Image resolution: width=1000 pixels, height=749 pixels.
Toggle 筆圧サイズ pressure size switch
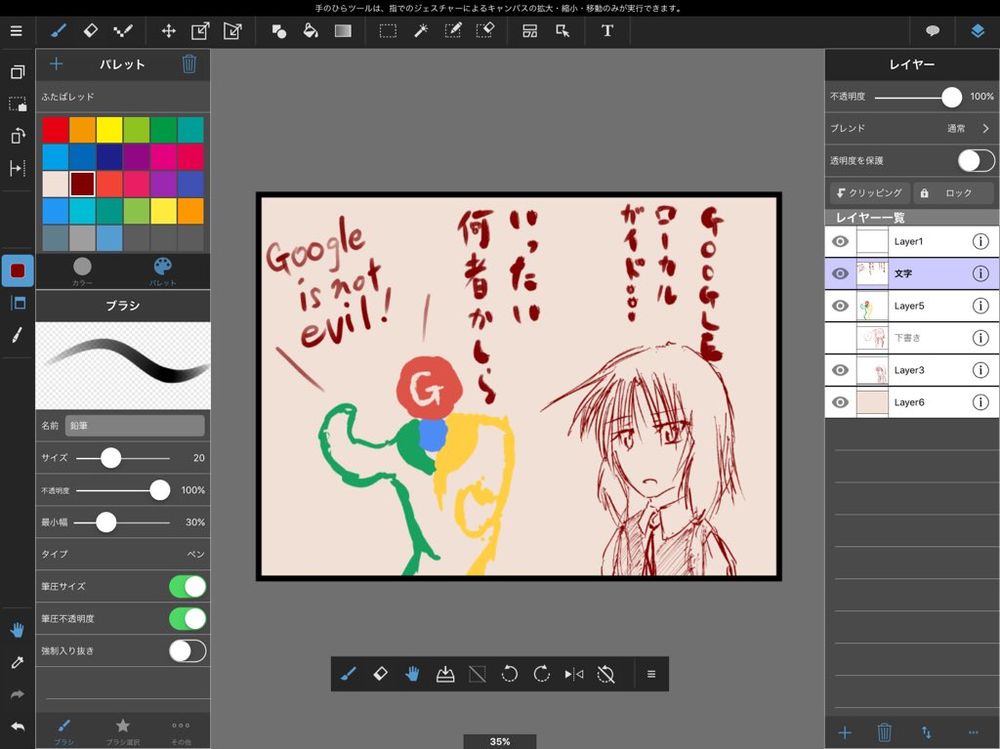(187, 586)
